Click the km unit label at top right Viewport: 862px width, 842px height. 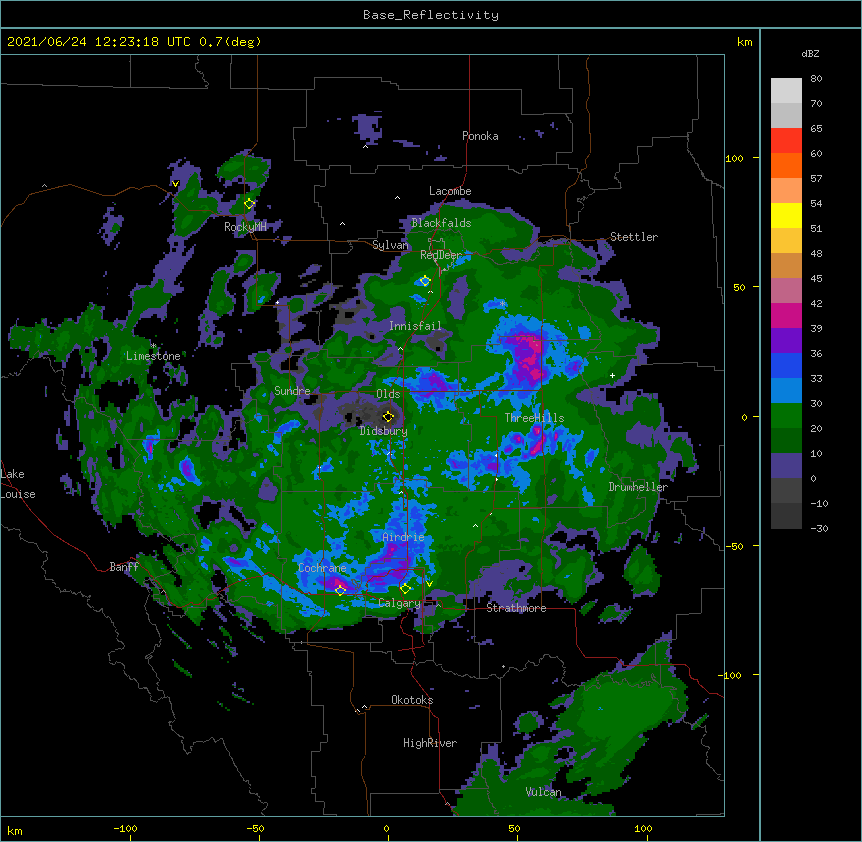coord(744,42)
